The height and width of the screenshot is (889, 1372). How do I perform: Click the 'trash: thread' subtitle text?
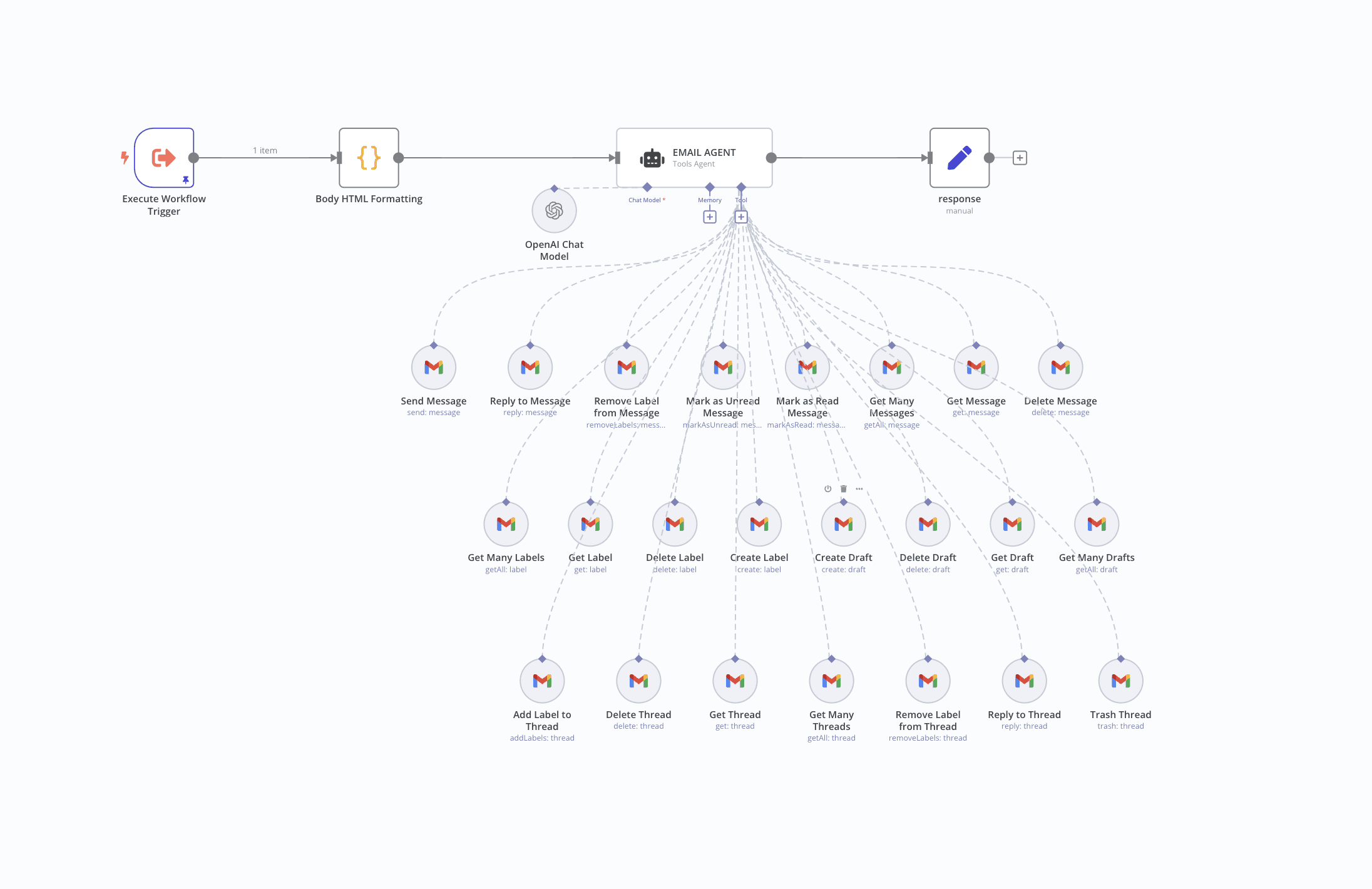[x=1121, y=726]
